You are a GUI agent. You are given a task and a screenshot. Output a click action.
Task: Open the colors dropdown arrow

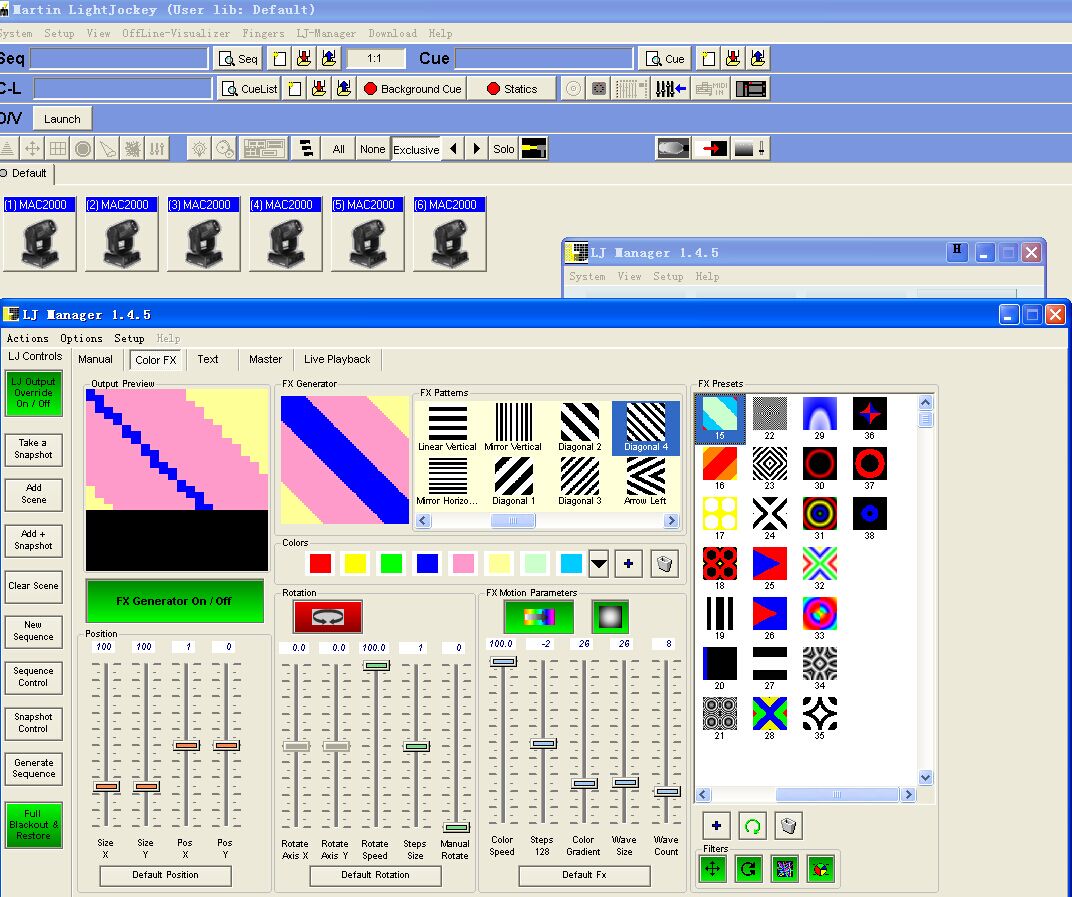[x=598, y=564]
